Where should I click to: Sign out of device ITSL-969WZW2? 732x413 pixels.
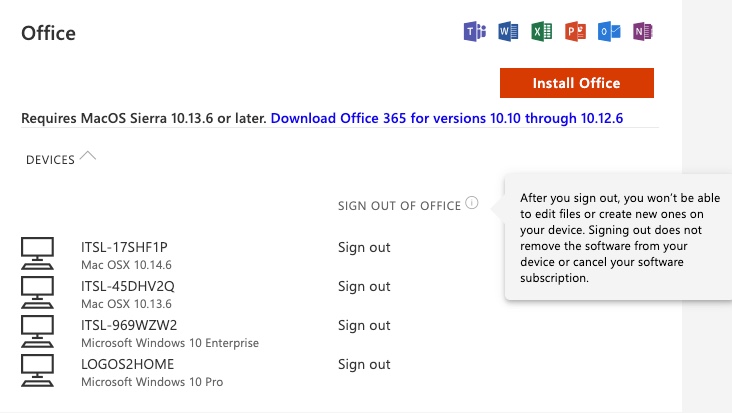(364, 325)
